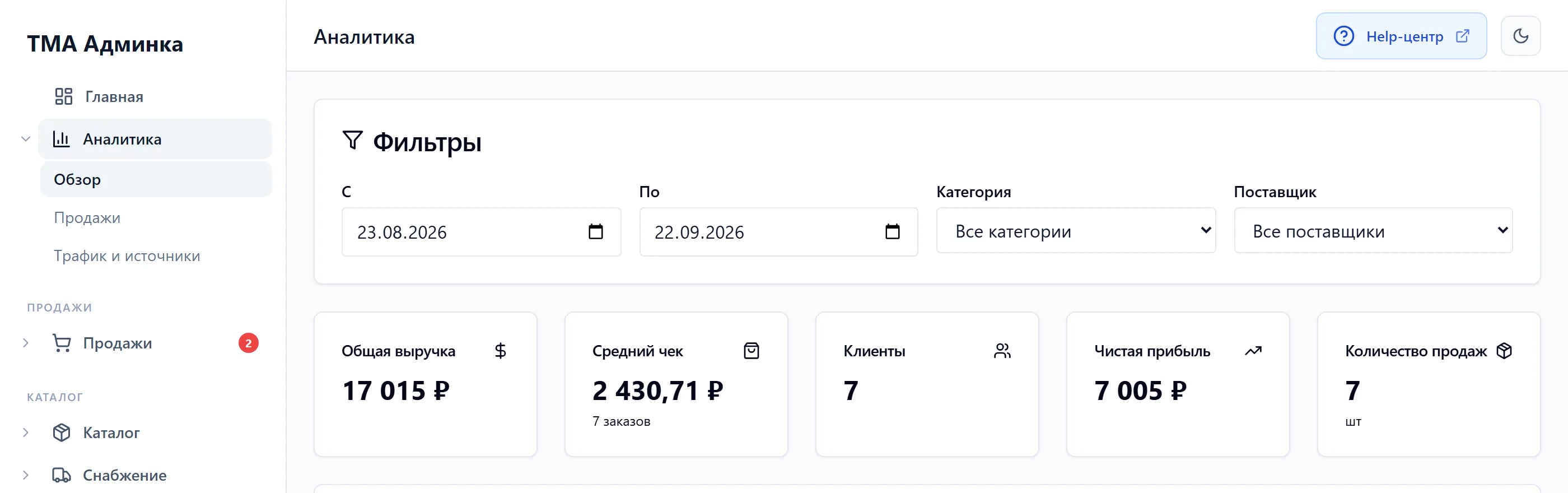
Task: Open the calendar picker for the По date
Action: point(892,231)
